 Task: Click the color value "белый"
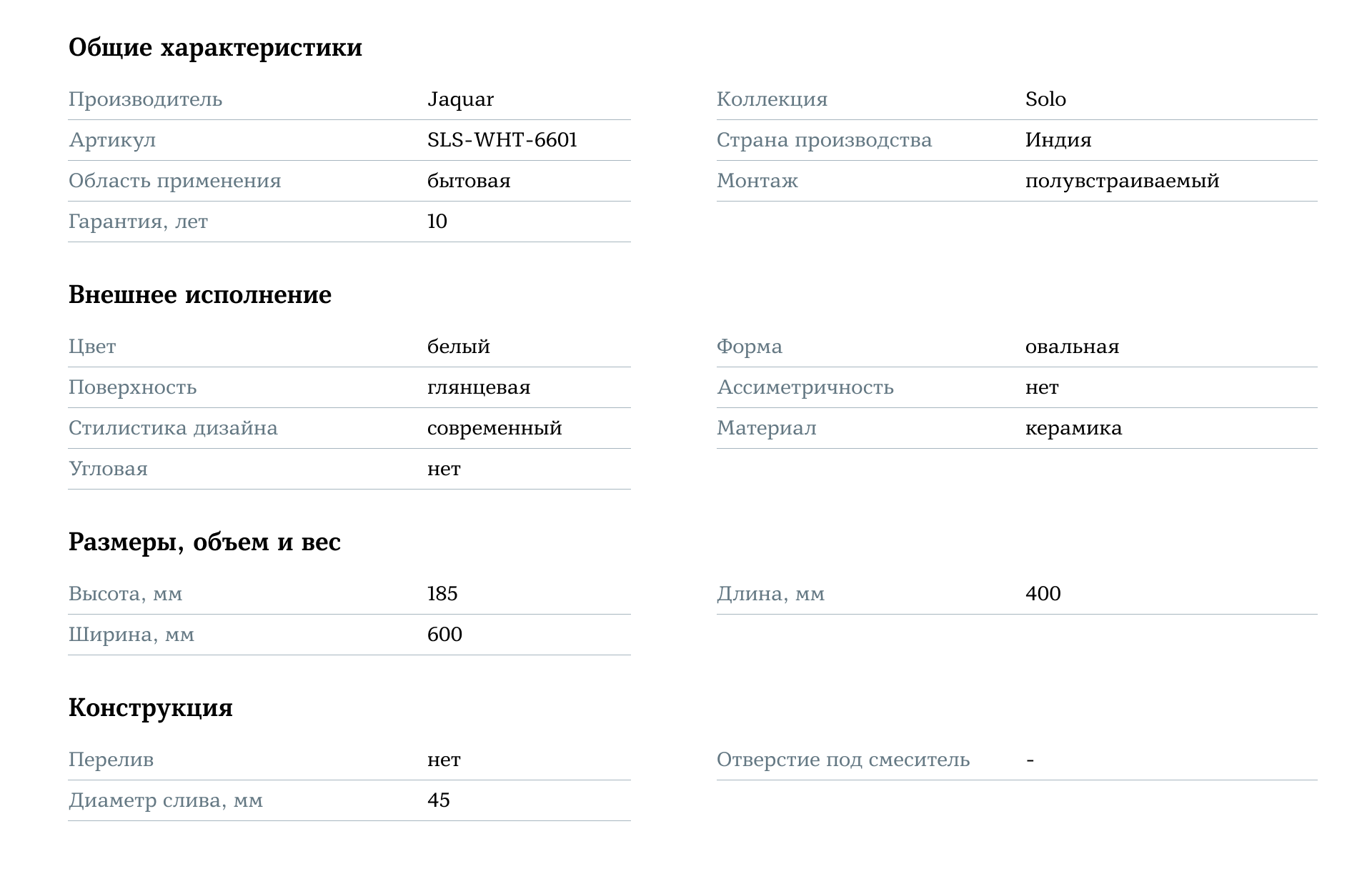tap(458, 347)
